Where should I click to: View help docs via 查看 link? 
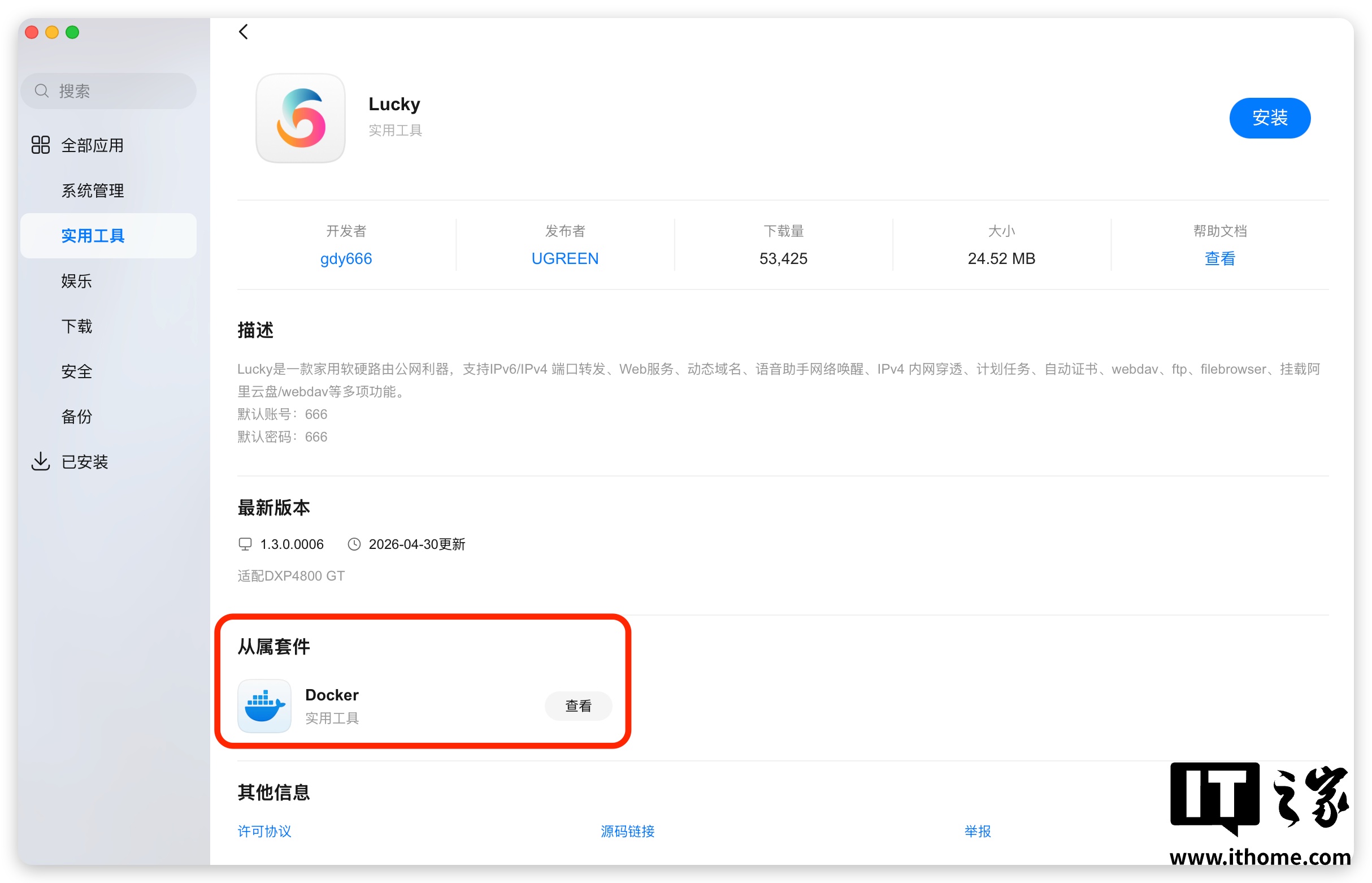click(x=1219, y=258)
